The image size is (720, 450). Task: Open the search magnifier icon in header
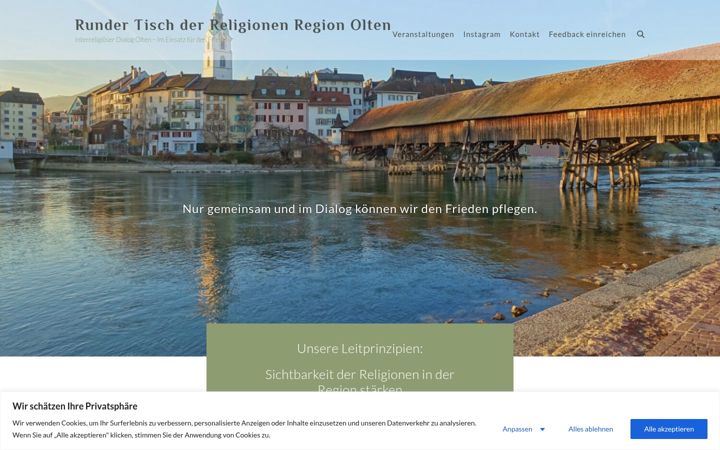[641, 34]
